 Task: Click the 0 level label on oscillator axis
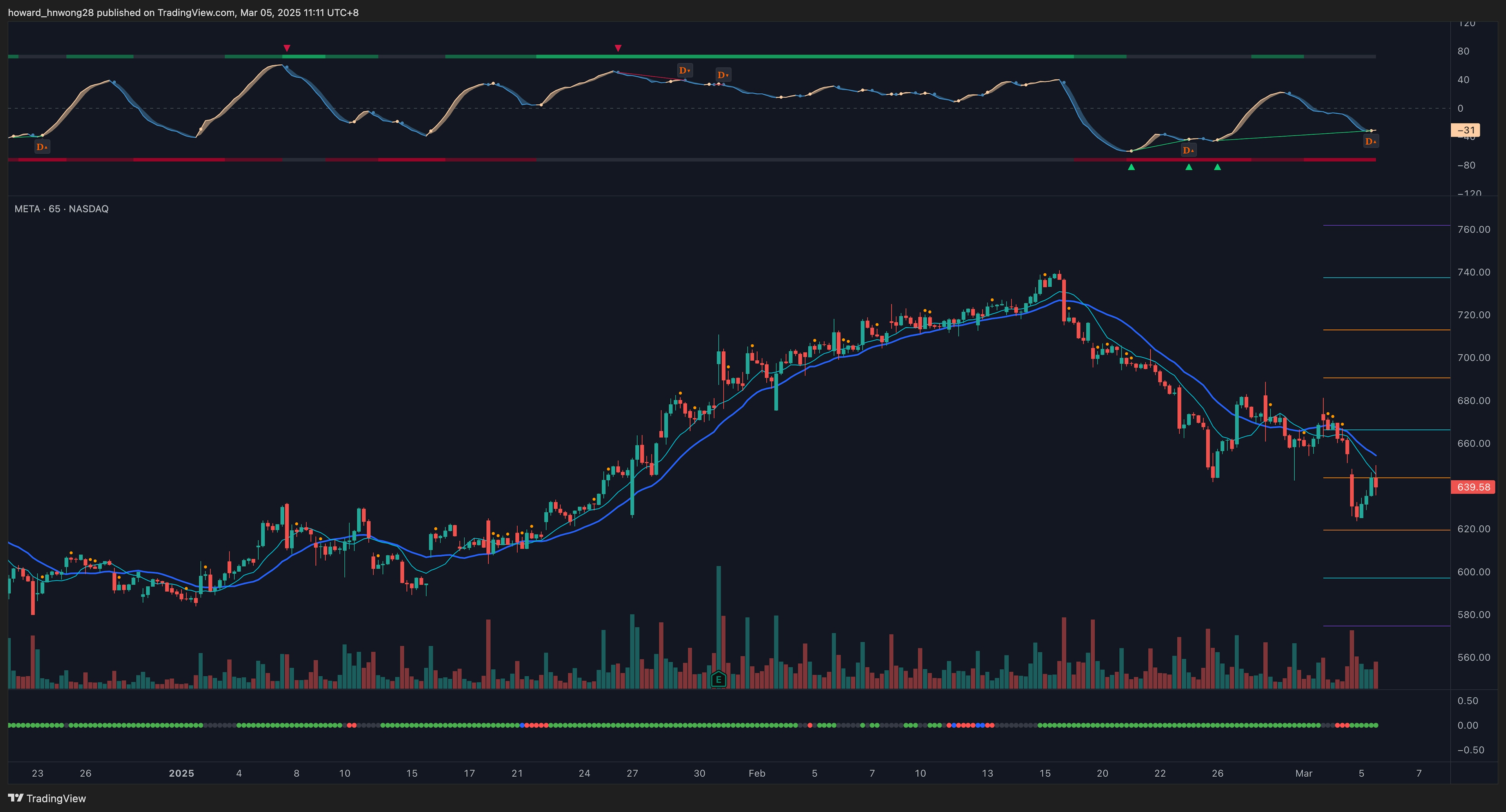click(x=1461, y=108)
